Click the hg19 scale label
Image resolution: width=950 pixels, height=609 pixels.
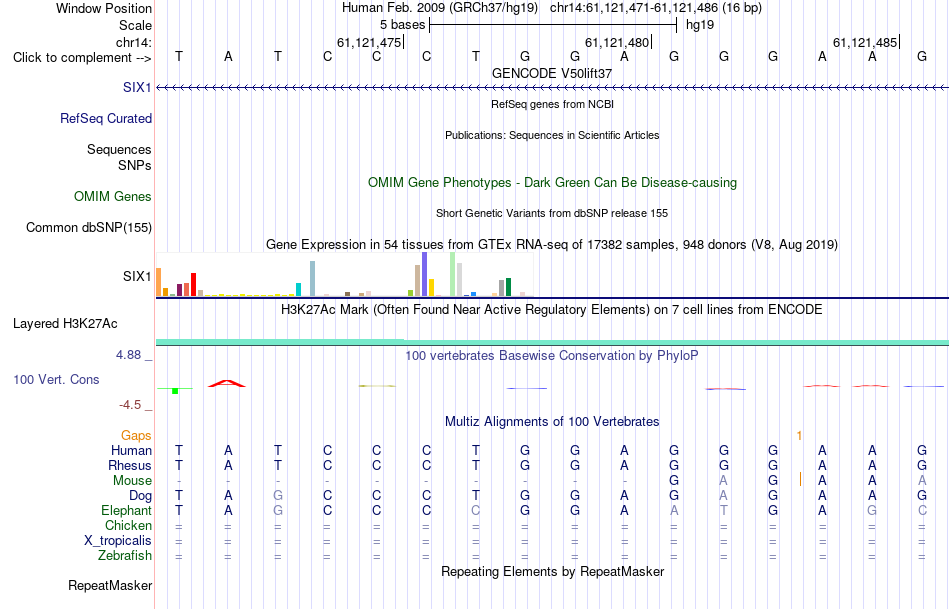pyautogui.click(x=700, y=25)
